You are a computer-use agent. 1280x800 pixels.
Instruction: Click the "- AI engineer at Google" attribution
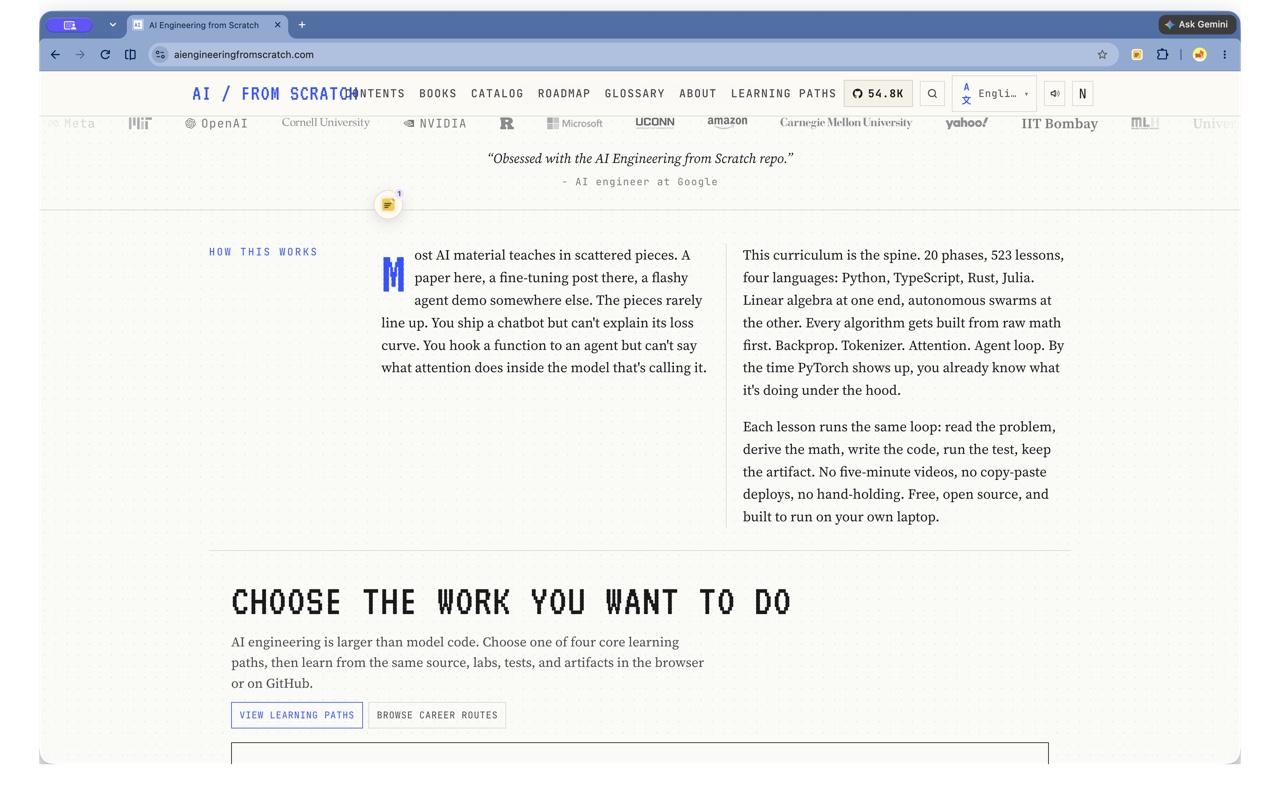[x=640, y=182]
